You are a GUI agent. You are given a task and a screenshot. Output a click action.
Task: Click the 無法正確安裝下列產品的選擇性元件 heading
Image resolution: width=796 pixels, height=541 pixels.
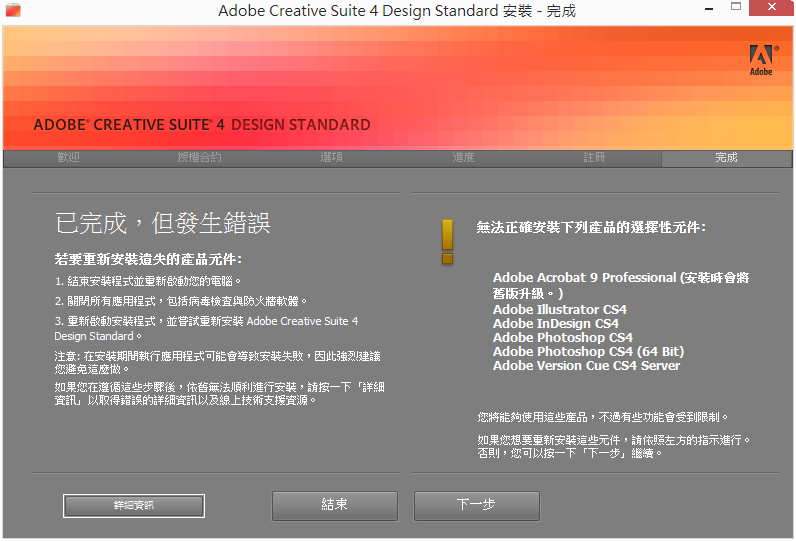[x=591, y=227]
